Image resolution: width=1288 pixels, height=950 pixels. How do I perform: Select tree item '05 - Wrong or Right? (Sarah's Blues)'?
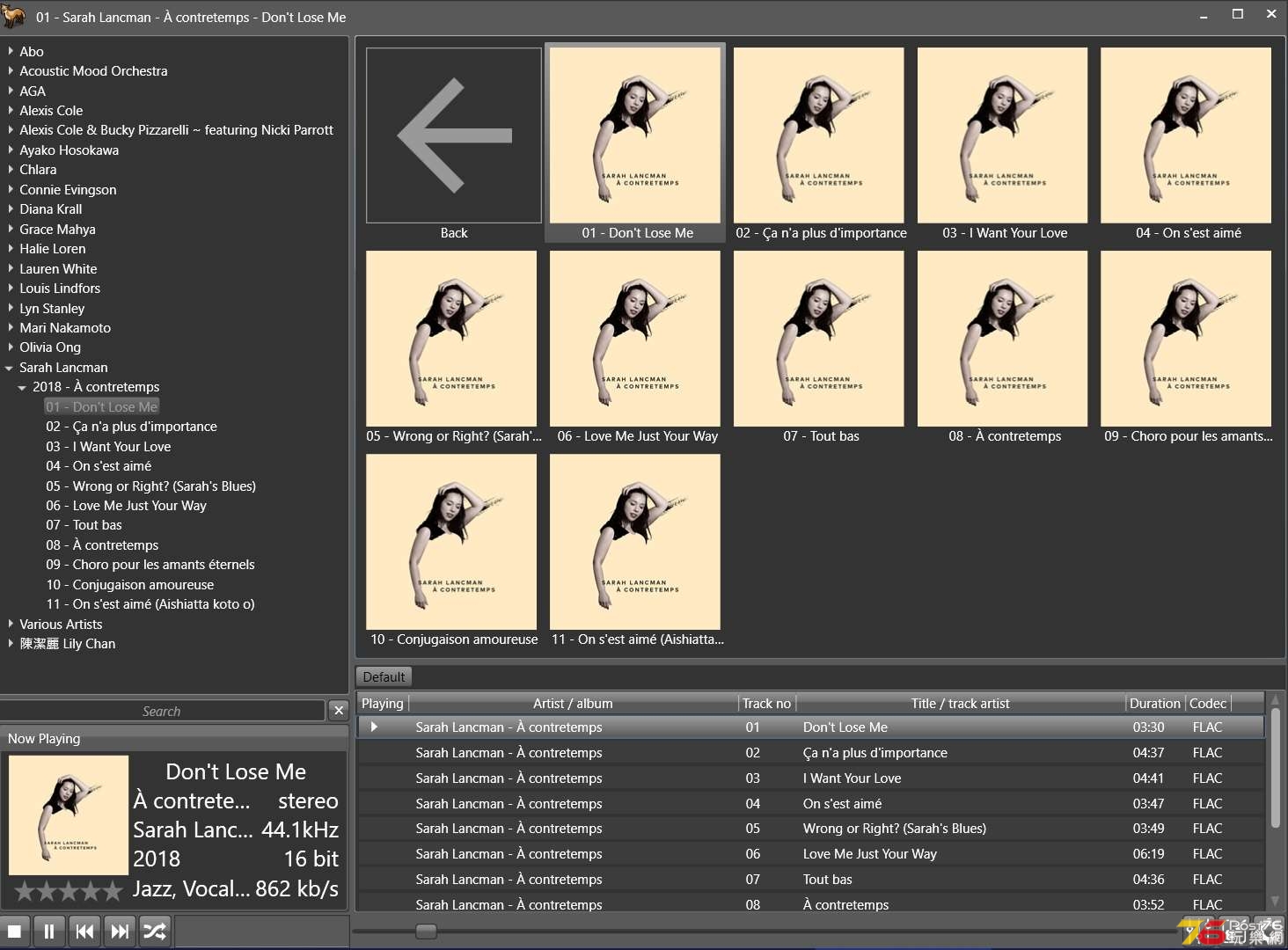coord(150,486)
